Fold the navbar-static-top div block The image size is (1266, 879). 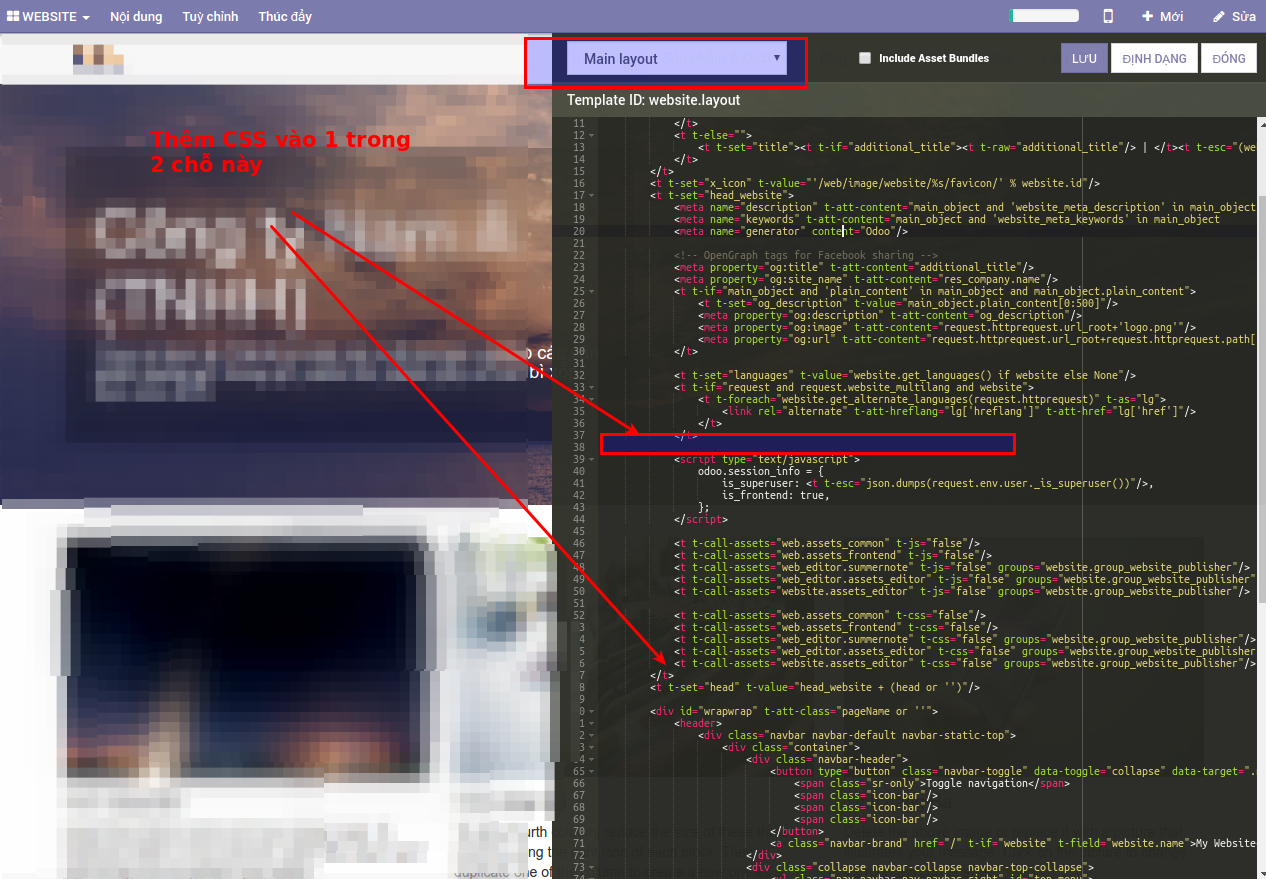591,735
